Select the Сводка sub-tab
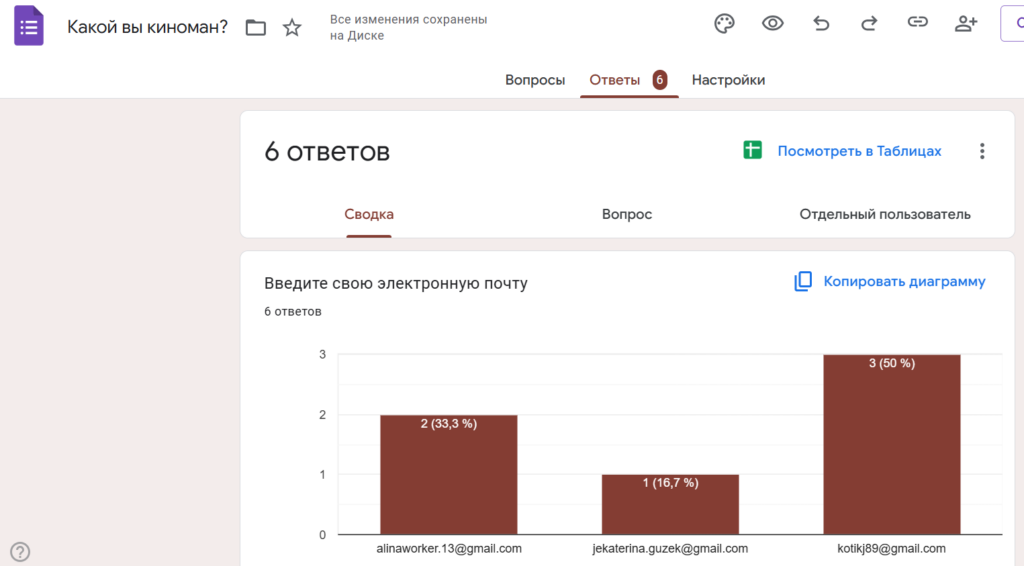This screenshot has width=1024, height=566. pyautogui.click(x=369, y=214)
